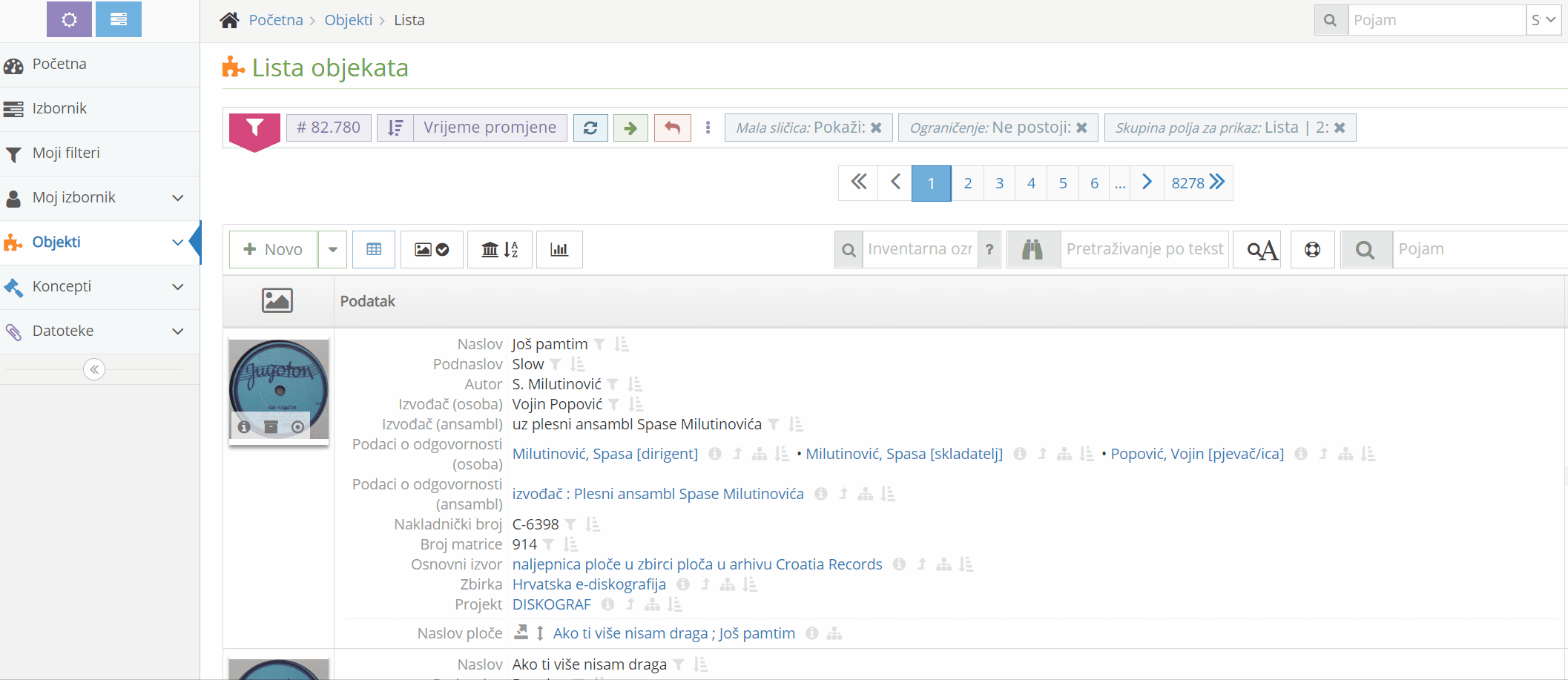Open Moji filteri from the sidebar

[65, 153]
